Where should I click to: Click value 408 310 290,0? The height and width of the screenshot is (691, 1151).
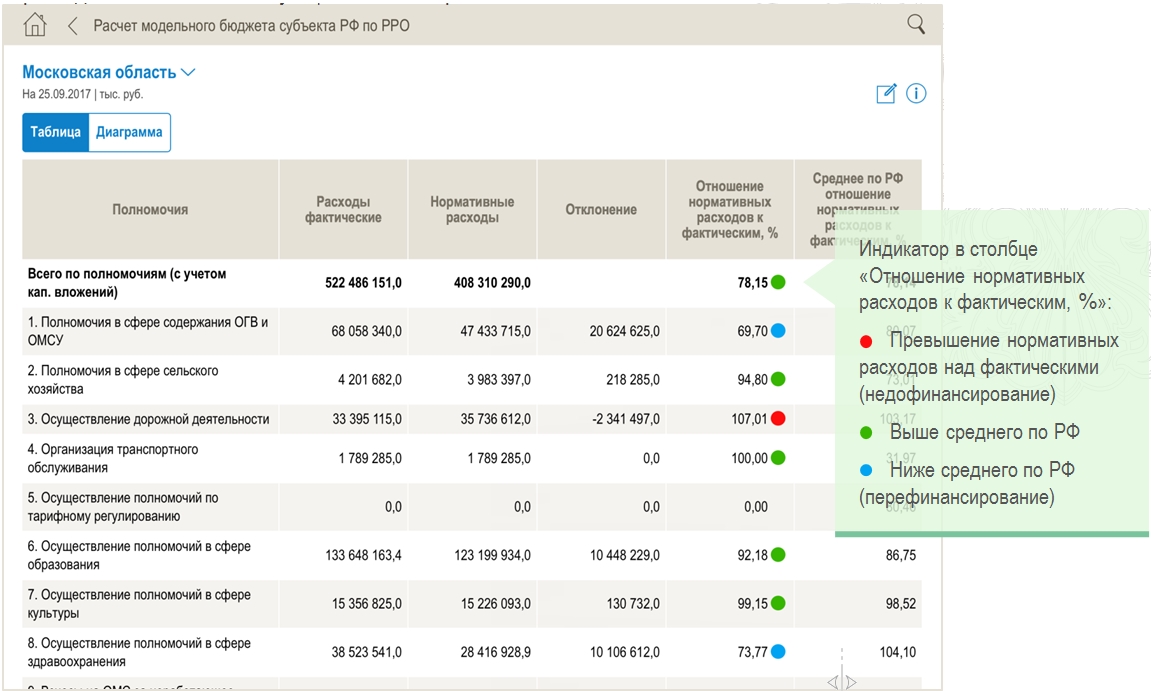pos(492,283)
